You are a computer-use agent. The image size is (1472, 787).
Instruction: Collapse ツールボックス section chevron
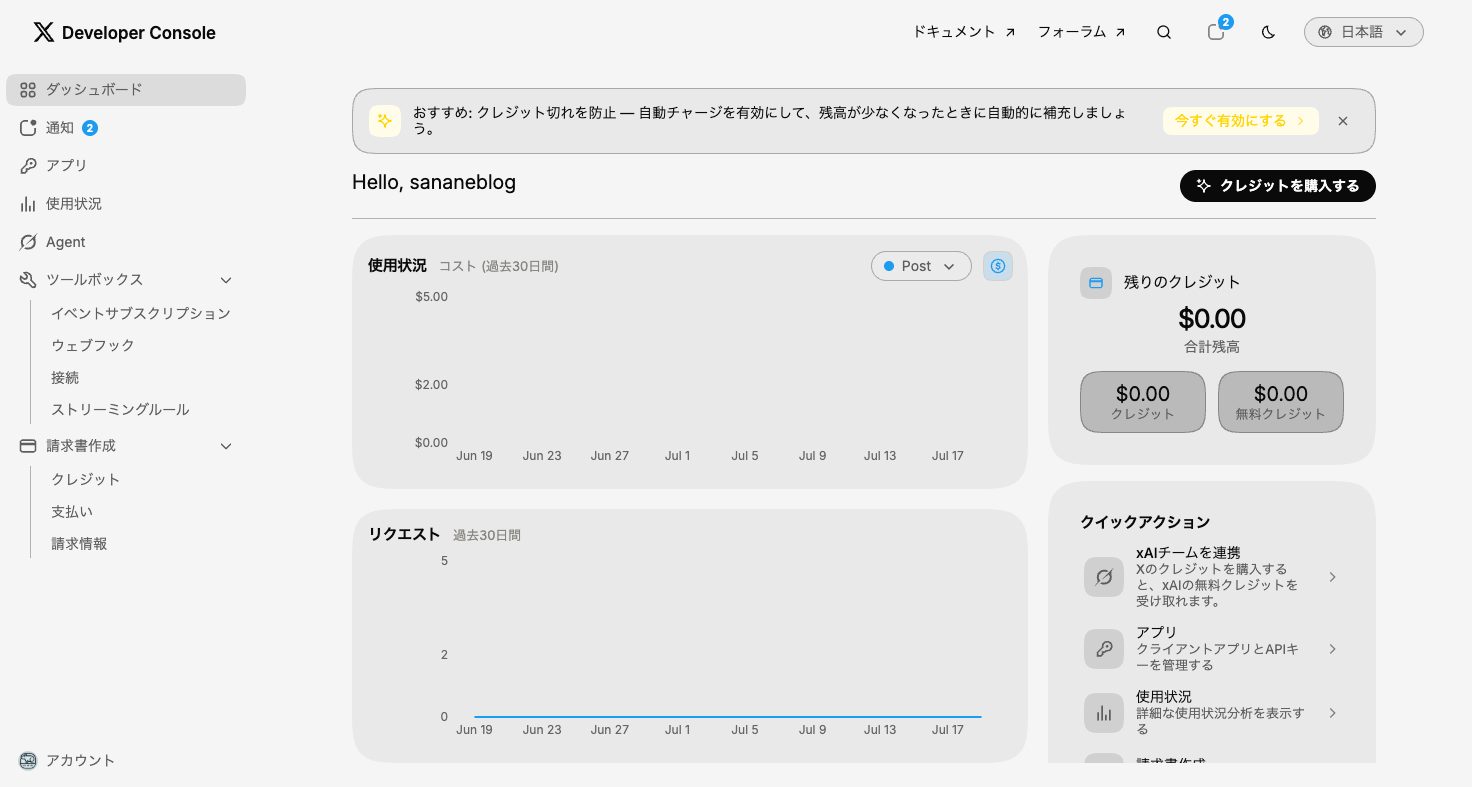226,280
